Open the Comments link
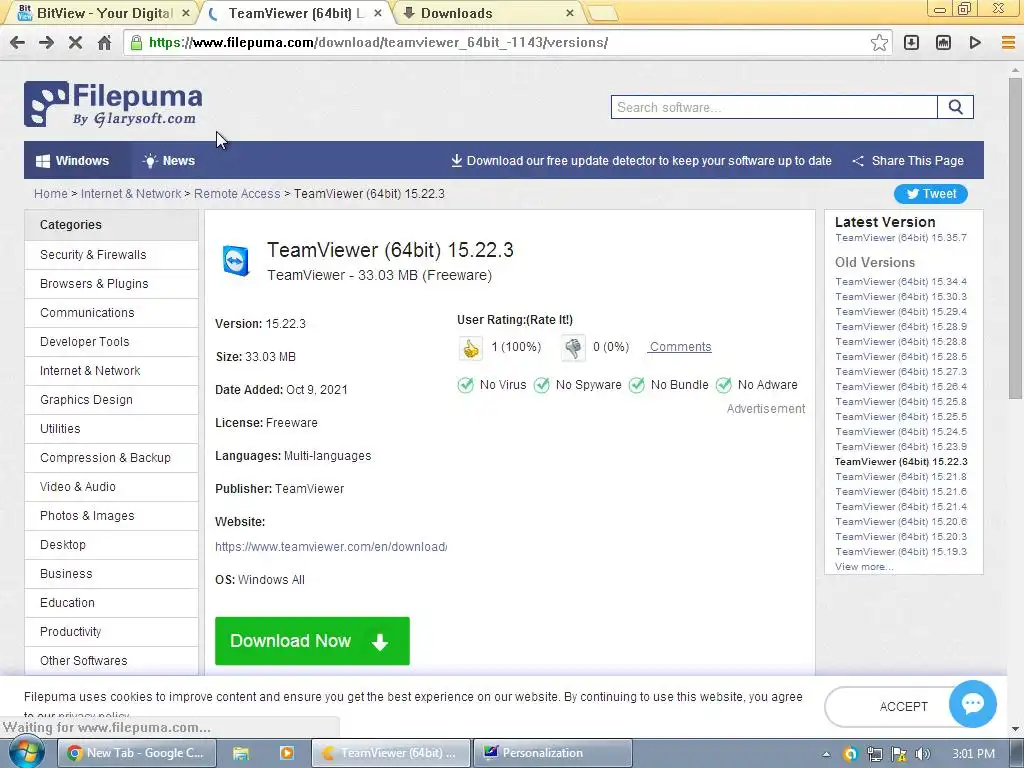The image size is (1024, 768). click(680, 347)
